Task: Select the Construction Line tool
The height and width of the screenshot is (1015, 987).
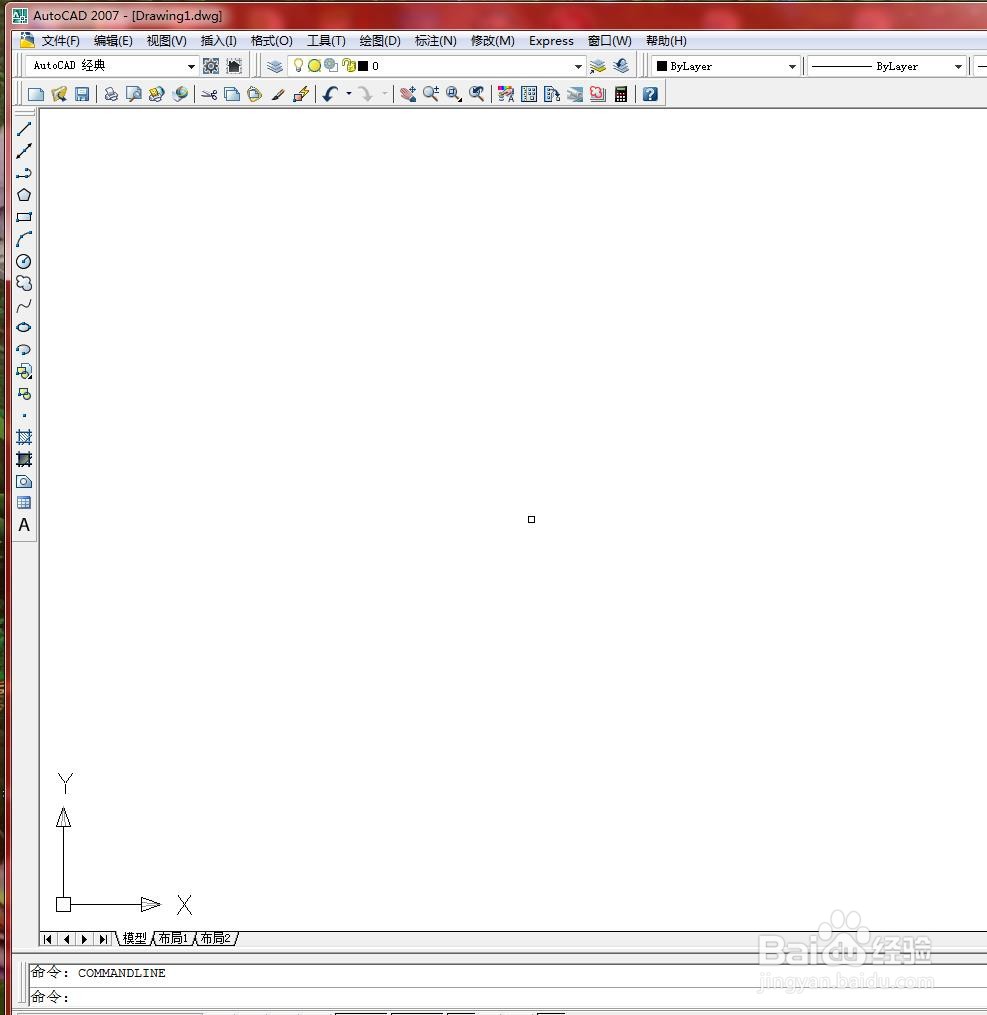Action: tap(24, 151)
